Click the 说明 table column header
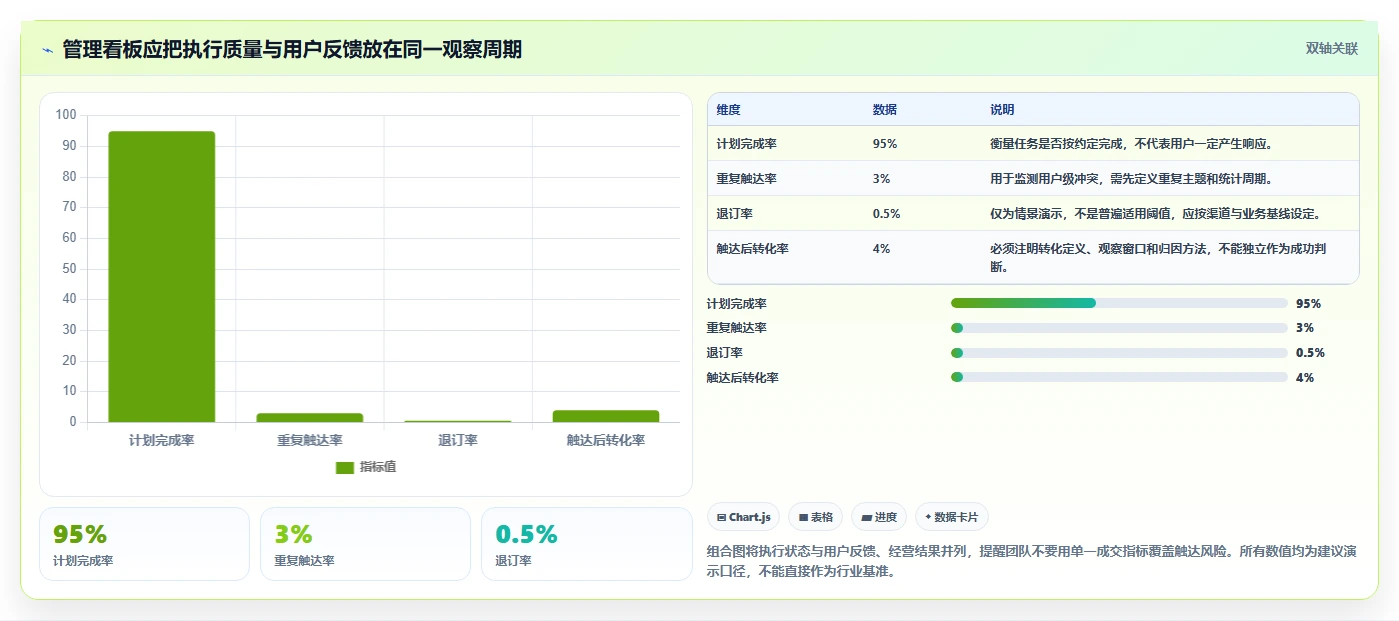 (x=1002, y=110)
